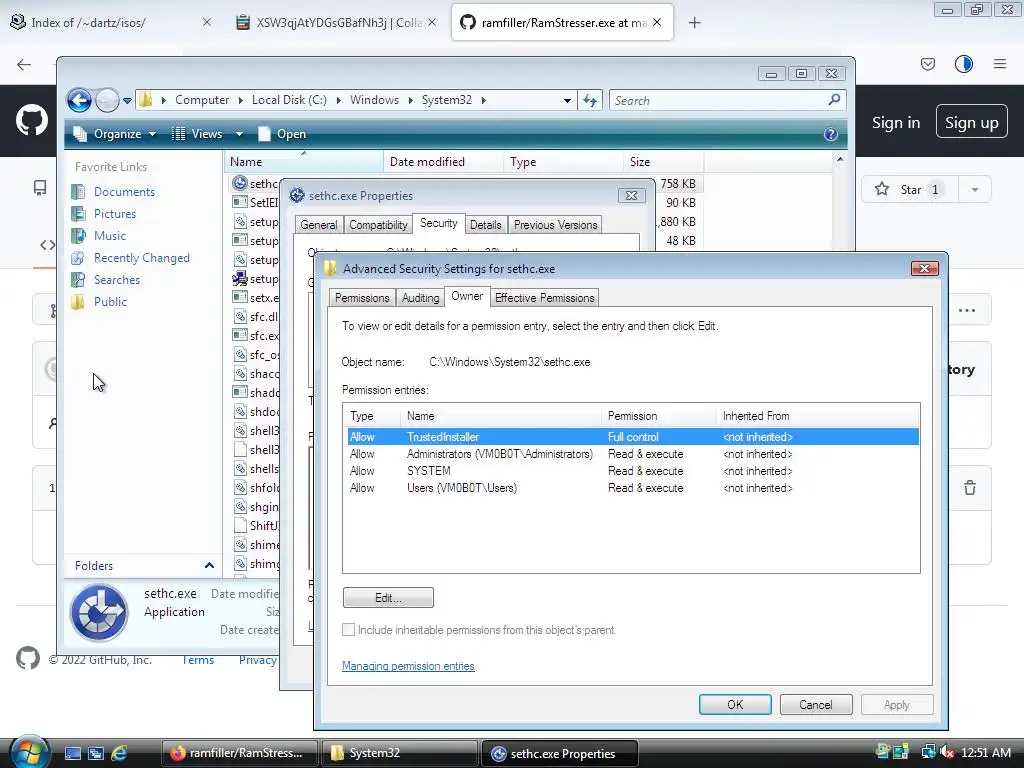Click the Breadcrumb segment Windows in address bar
The height and width of the screenshot is (768, 1024).
click(x=374, y=100)
